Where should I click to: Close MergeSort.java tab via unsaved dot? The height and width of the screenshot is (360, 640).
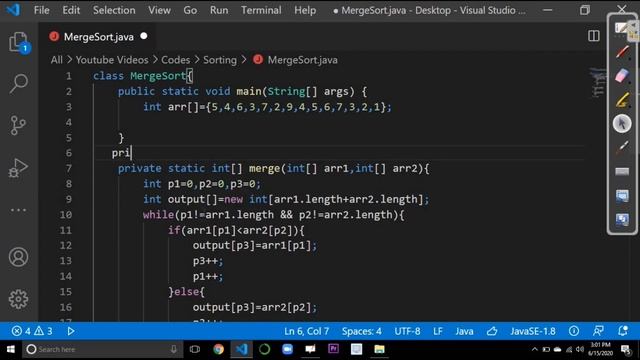pyautogui.click(x=144, y=36)
